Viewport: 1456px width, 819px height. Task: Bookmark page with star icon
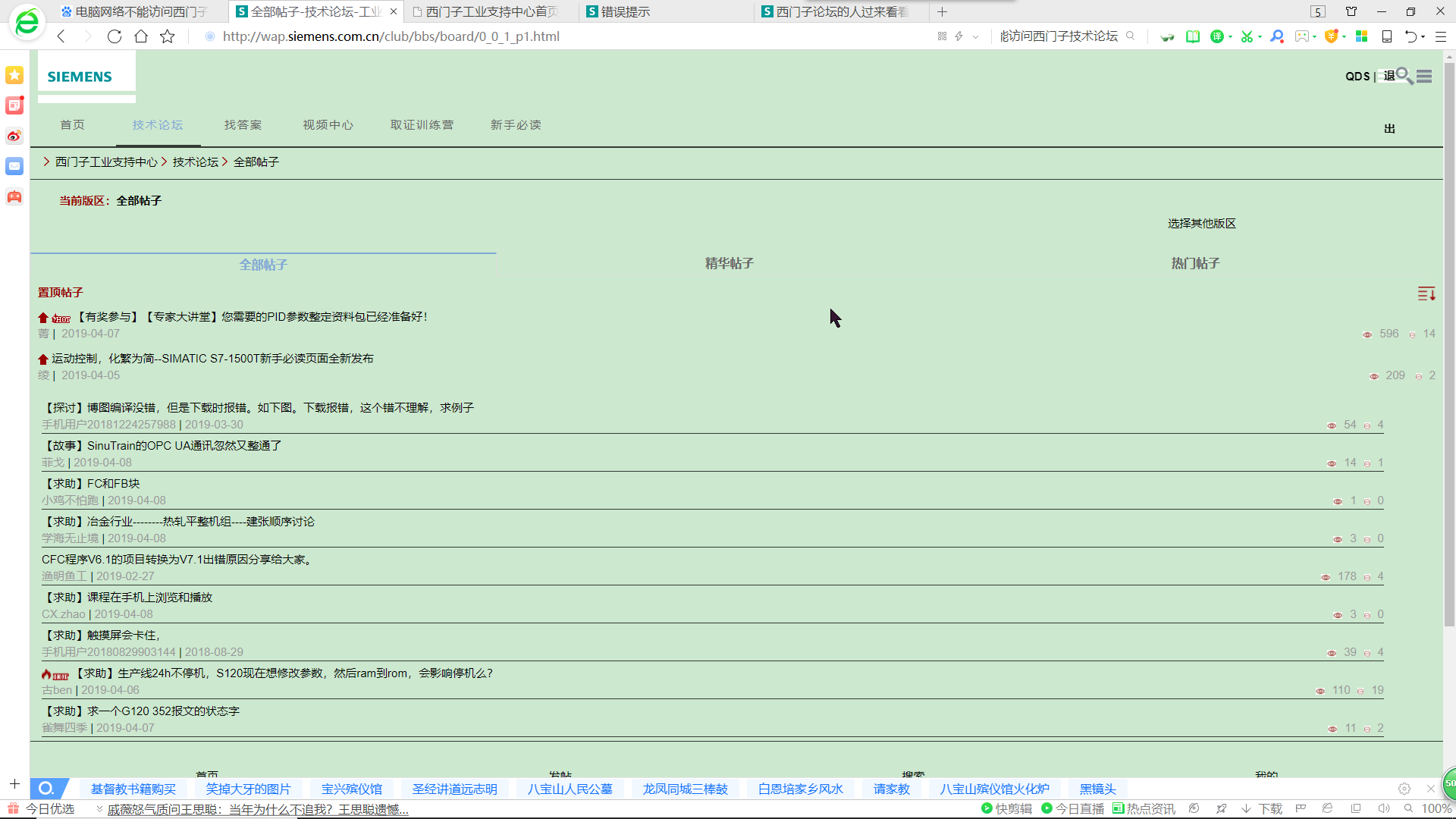pos(168,36)
